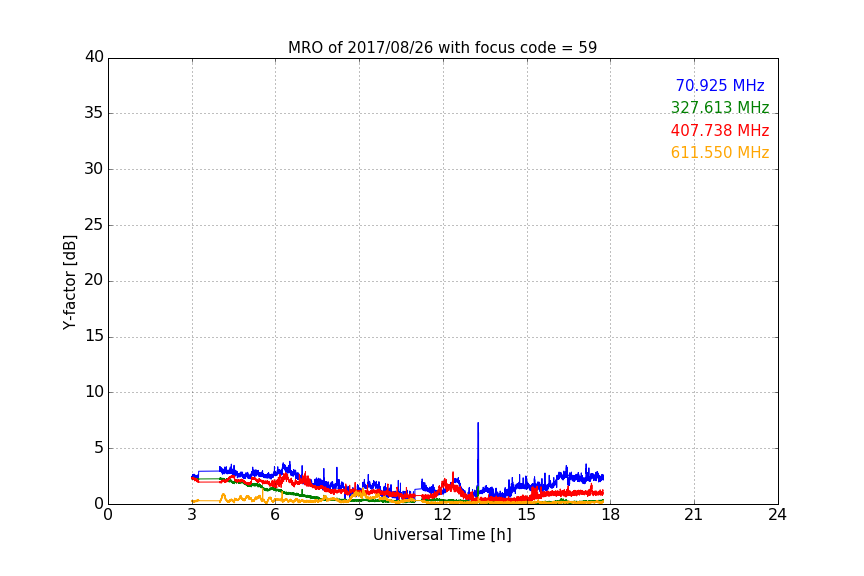
Task: Click the tall blue spike peak after 13 h
Action: [478, 423]
